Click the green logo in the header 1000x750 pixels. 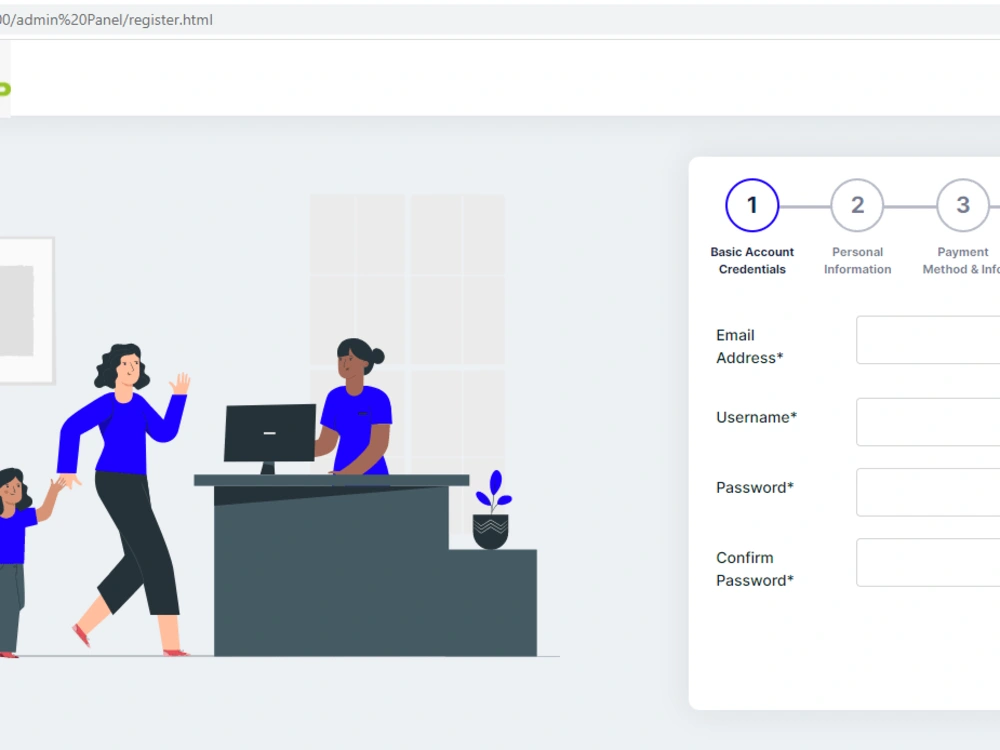tap(5, 89)
